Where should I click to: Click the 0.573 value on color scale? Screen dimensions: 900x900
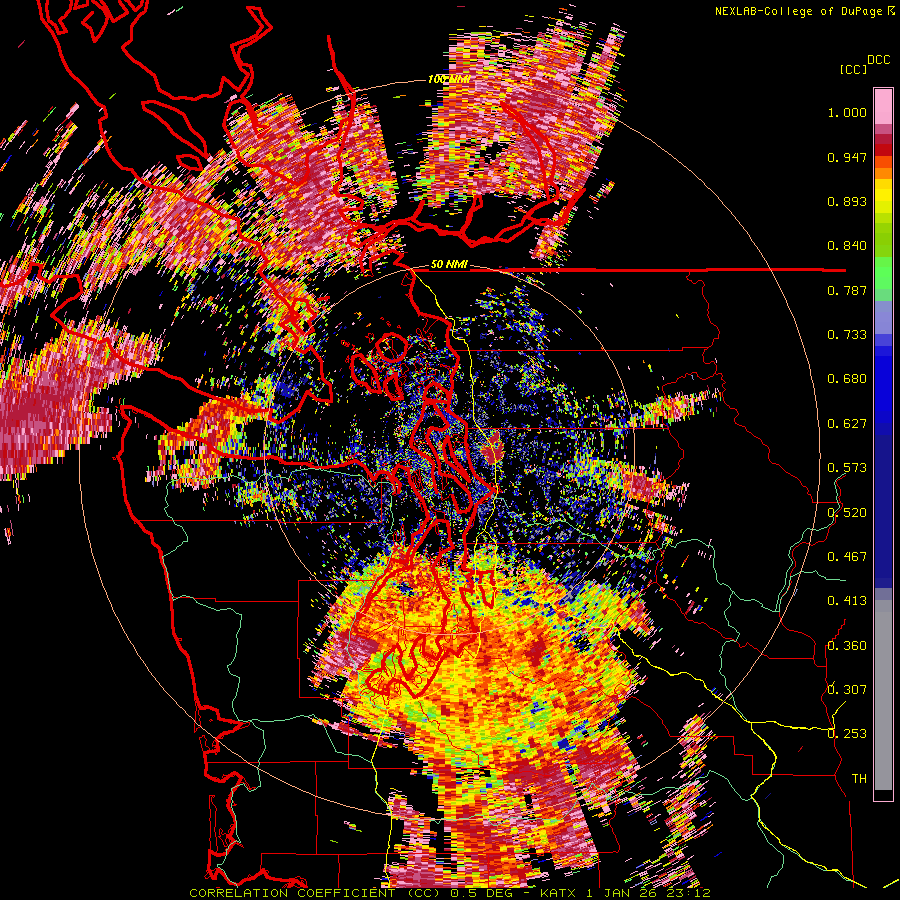847,468
